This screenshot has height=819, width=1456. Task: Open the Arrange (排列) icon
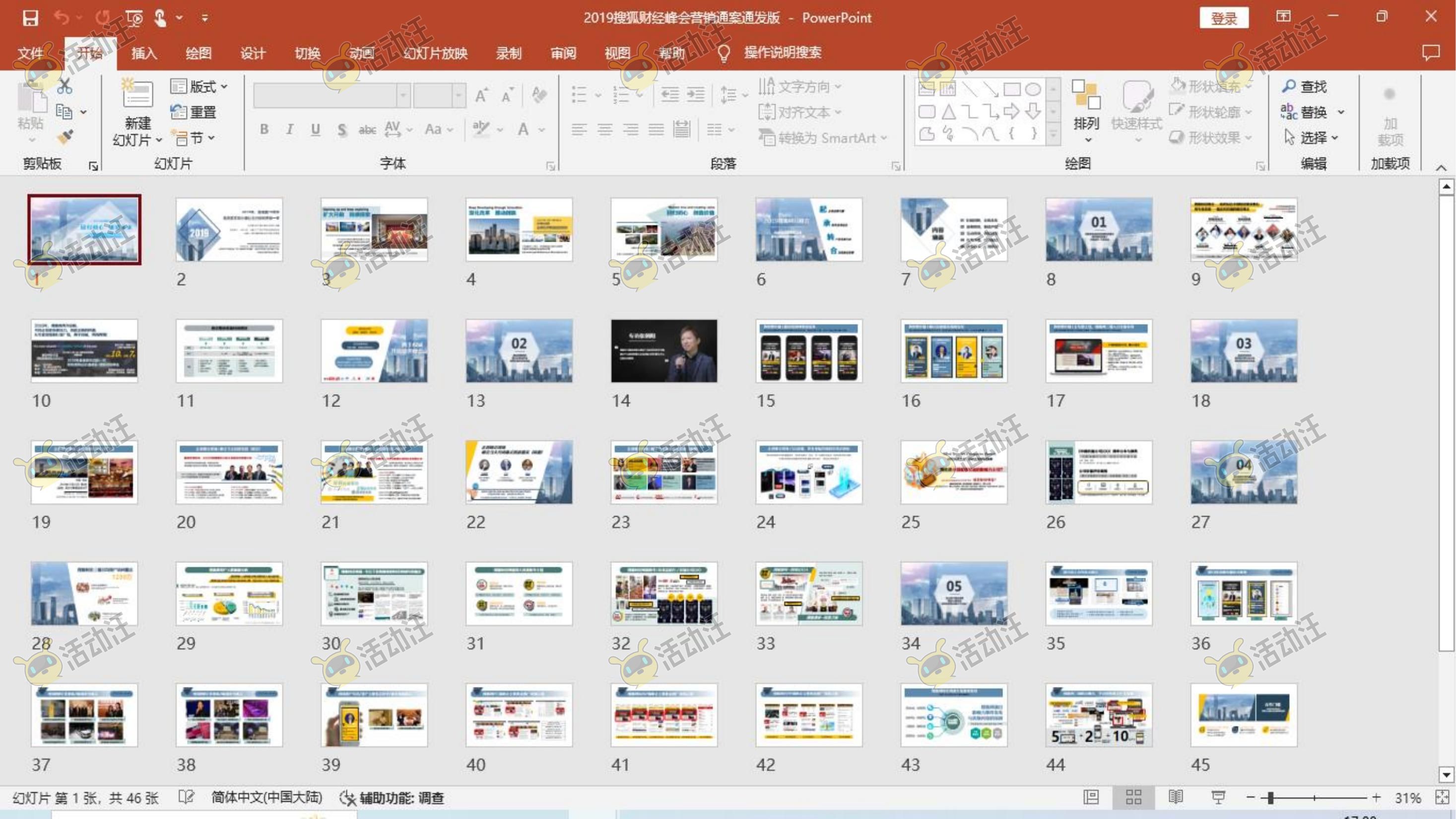tap(1086, 94)
